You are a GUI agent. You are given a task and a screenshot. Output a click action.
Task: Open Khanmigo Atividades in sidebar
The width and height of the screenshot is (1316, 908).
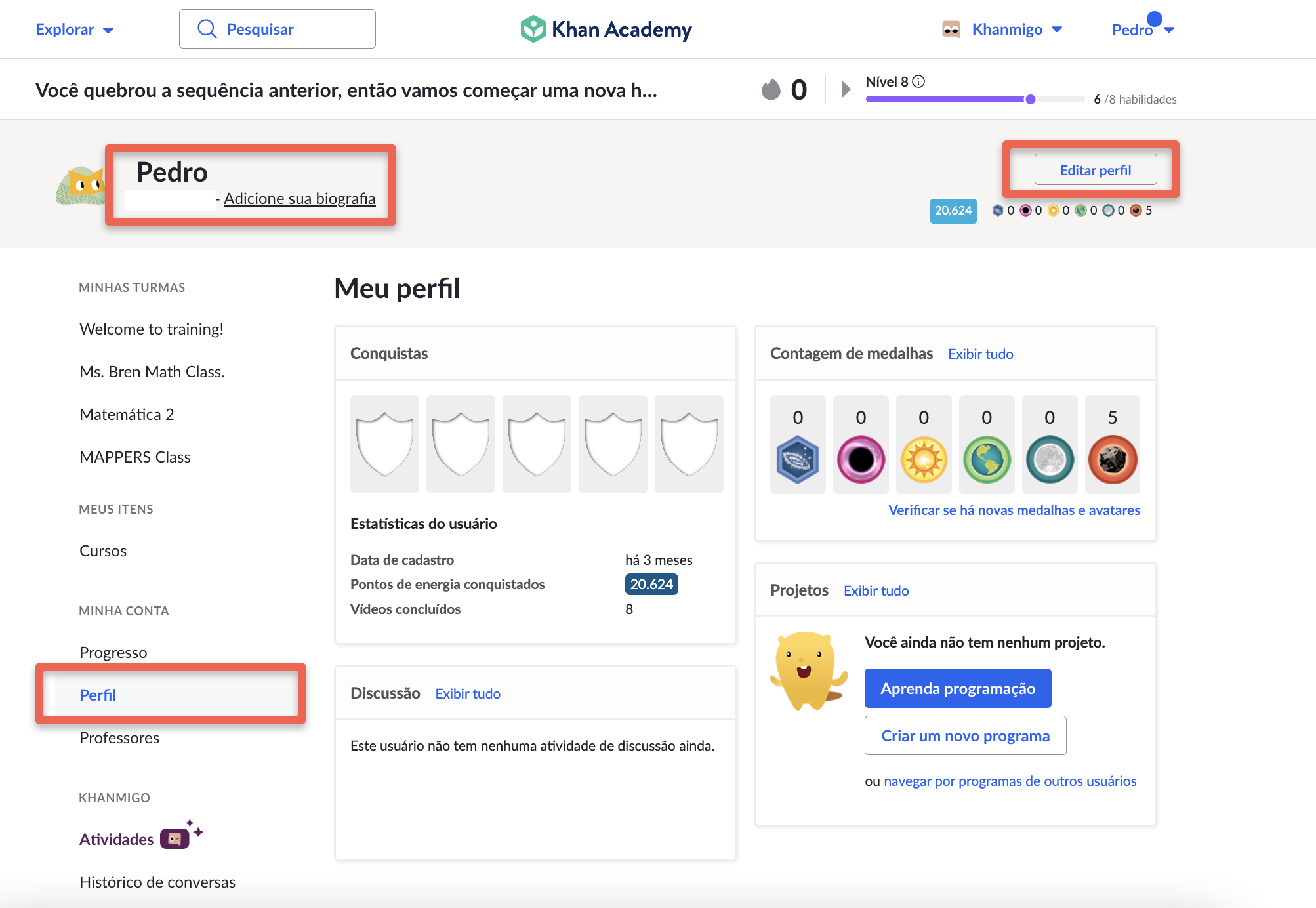click(x=117, y=839)
